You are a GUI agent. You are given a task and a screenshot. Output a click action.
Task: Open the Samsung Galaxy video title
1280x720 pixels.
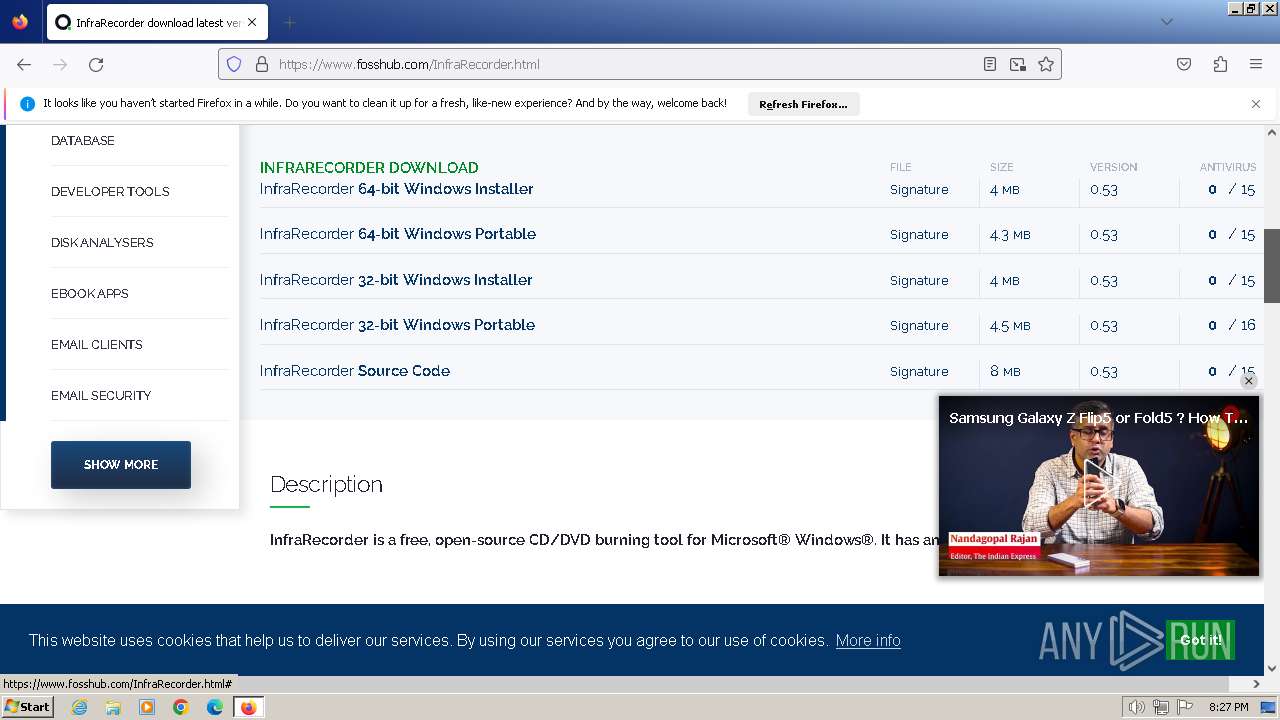click(x=1098, y=418)
